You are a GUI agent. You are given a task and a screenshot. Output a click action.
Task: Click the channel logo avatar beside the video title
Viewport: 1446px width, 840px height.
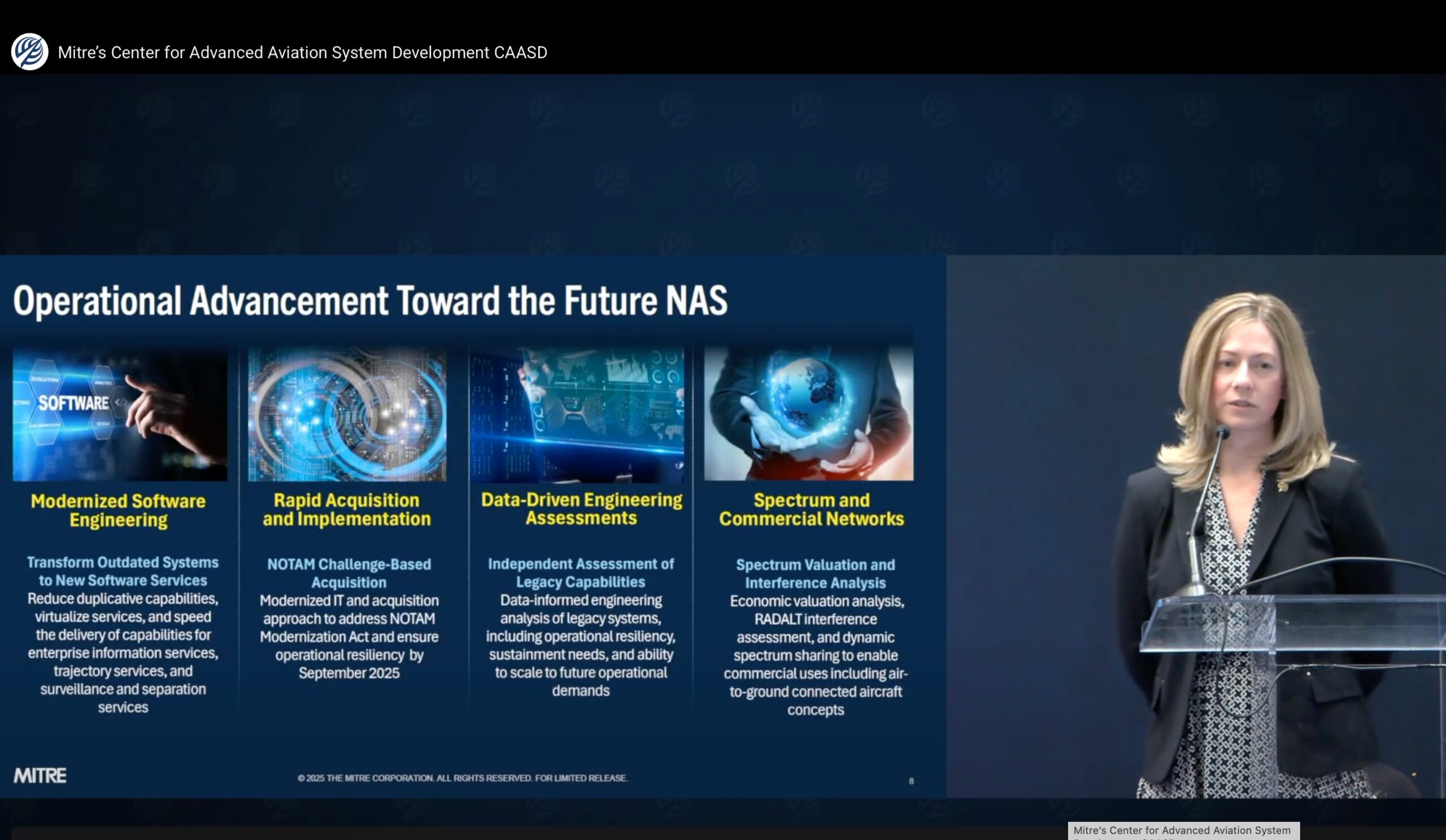[x=29, y=51]
